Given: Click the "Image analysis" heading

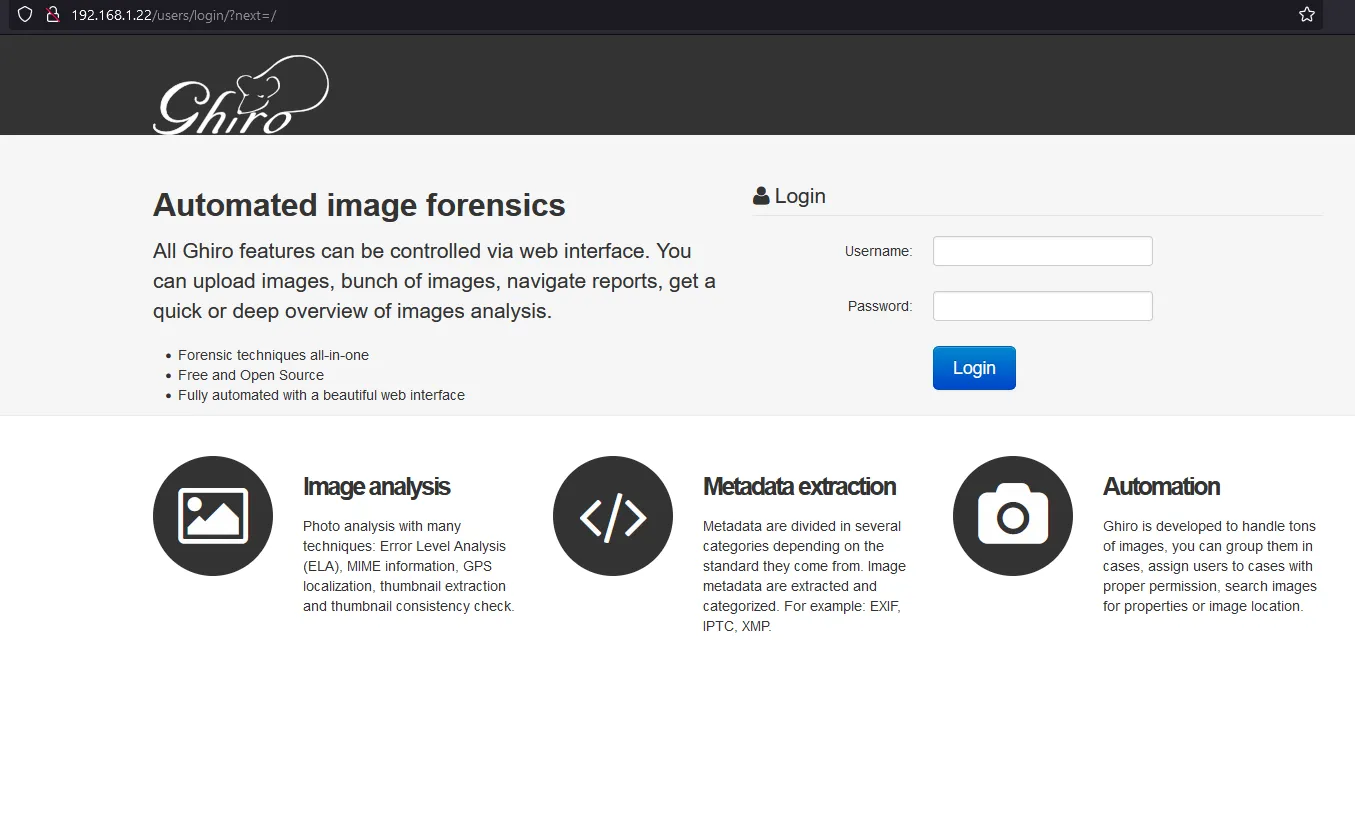Looking at the screenshot, I should pos(376,487).
